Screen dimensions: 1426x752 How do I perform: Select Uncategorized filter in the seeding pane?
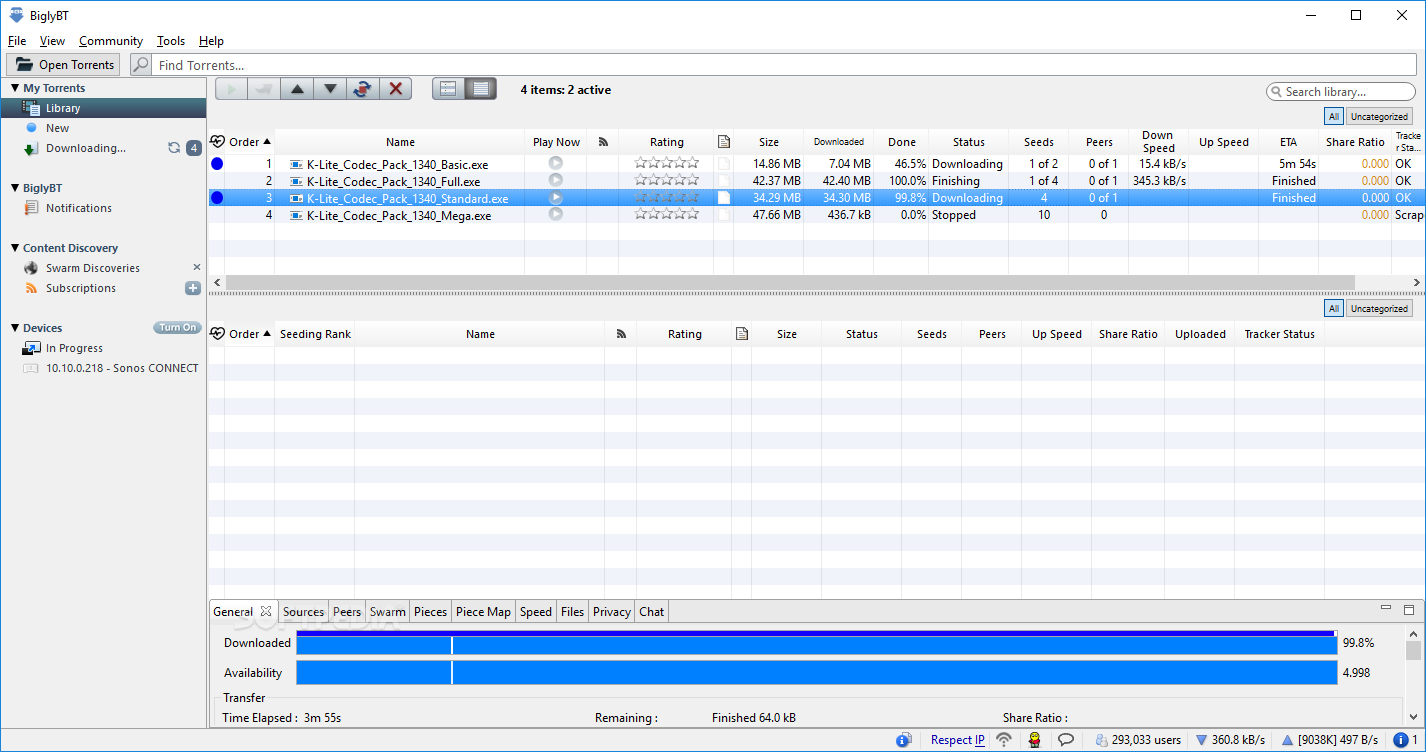1379,308
